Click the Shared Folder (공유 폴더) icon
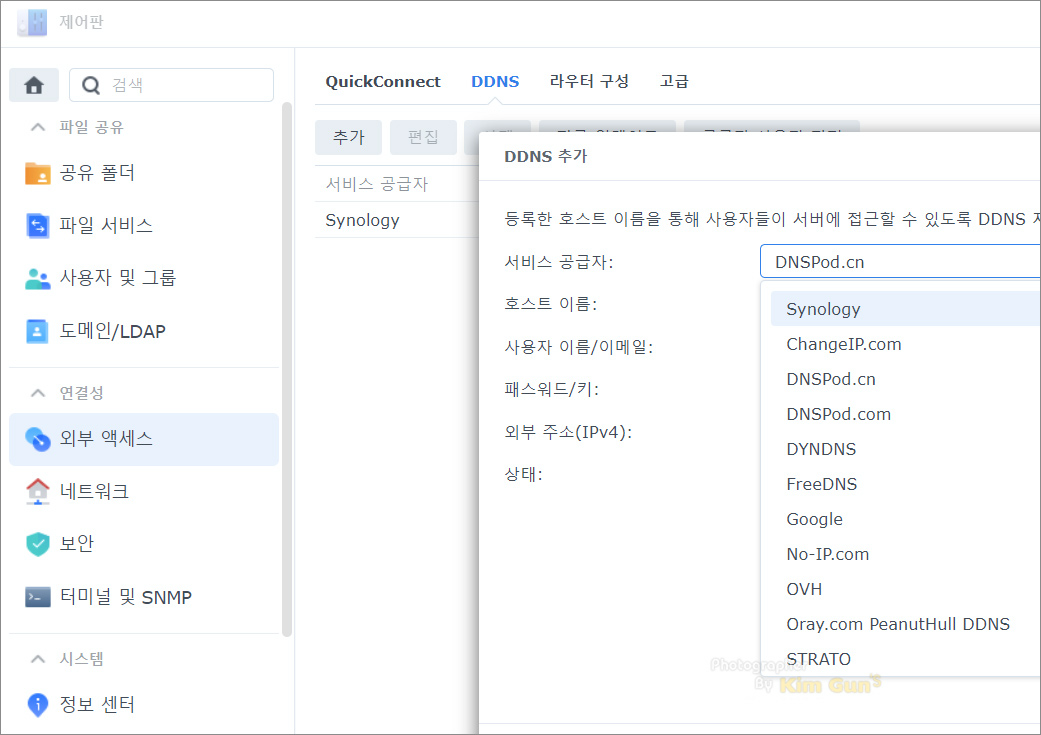This screenshot has width=1041, height=735. click(x=38, y=173)
